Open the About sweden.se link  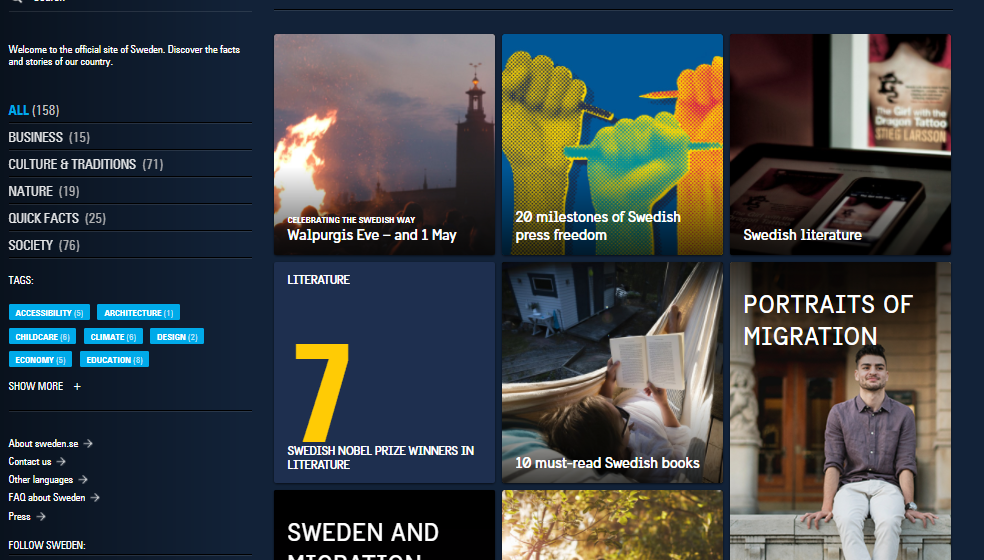(50, 443)
